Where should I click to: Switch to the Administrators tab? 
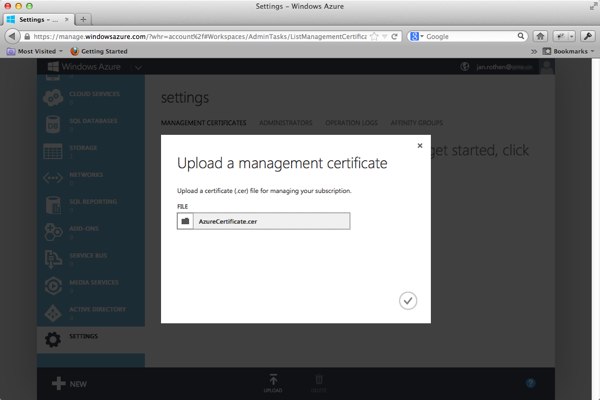285,122
